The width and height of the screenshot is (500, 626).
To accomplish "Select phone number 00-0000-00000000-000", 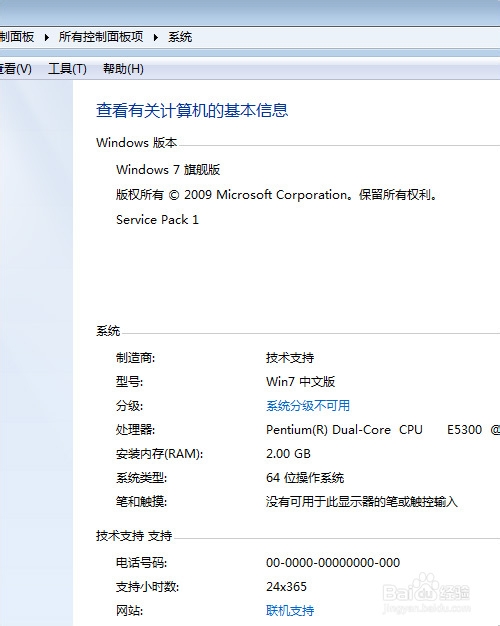I will pyautogui.click(x=333, y=563).
